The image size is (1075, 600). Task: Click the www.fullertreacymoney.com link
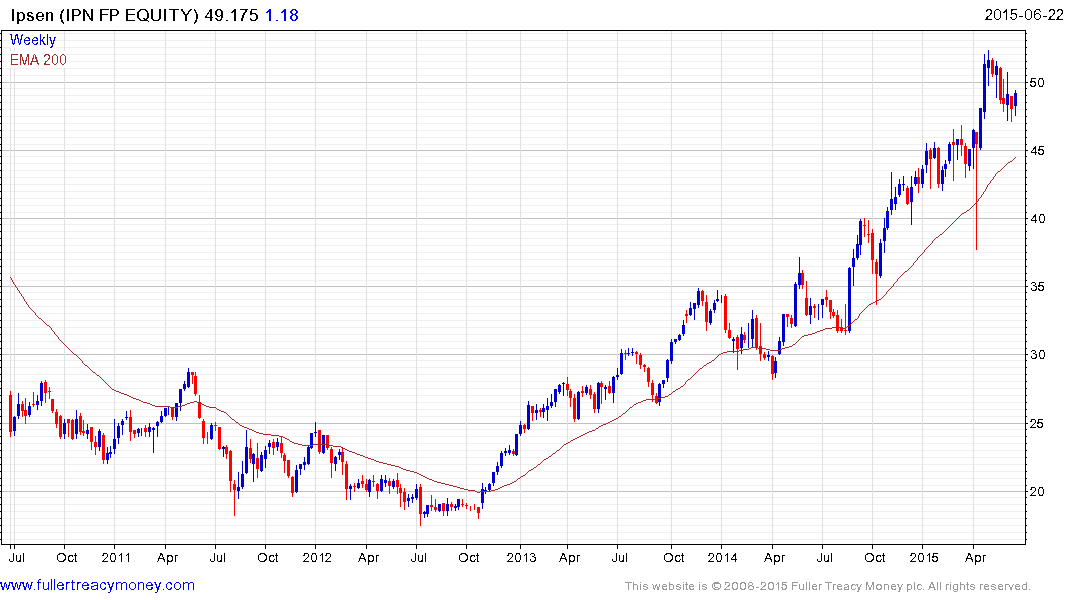click(98, 585)
